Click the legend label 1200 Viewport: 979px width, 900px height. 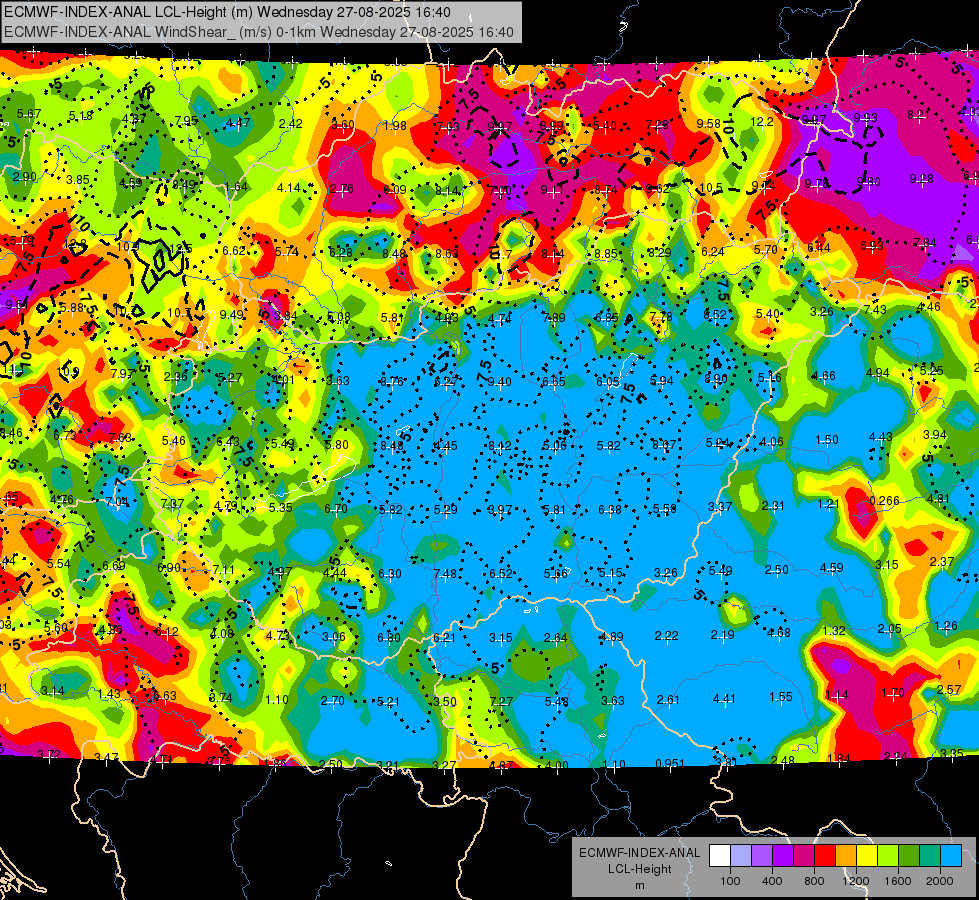tap(855, 881)
